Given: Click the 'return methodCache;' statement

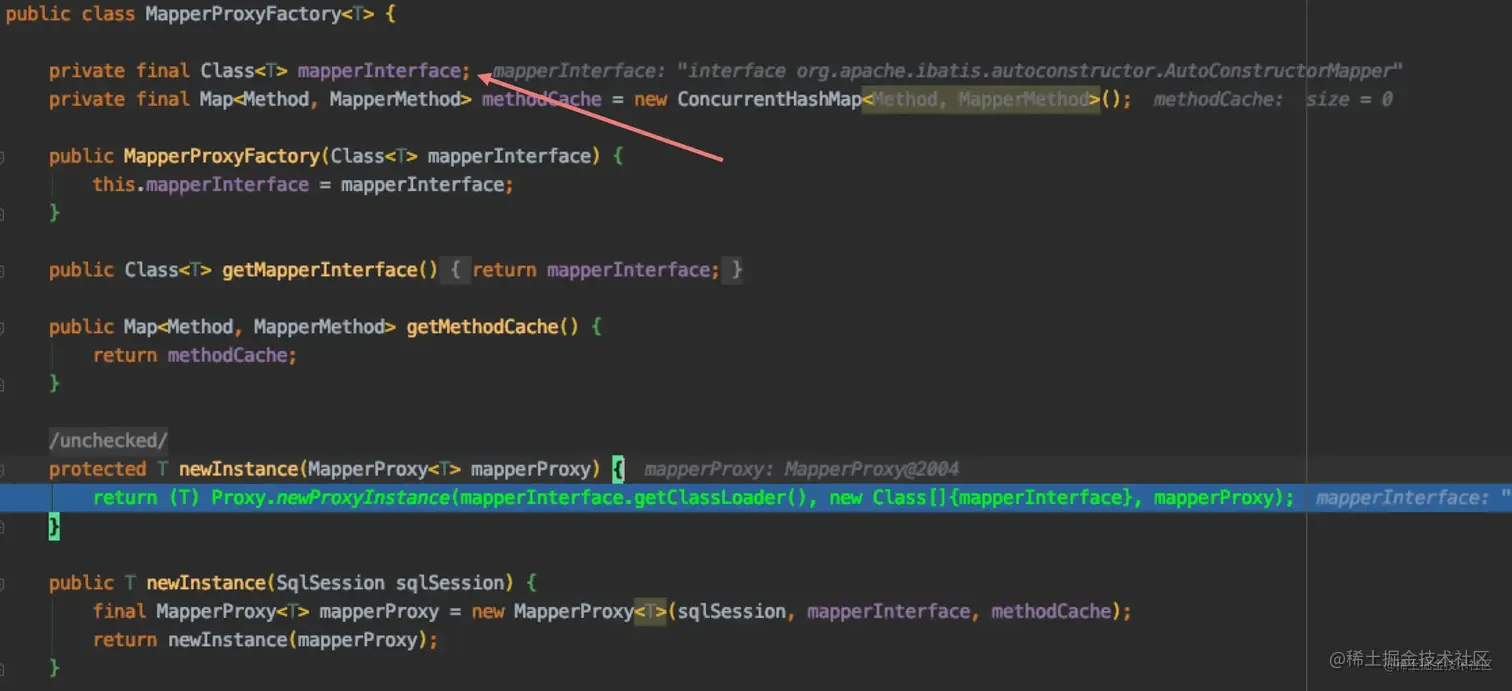Looking at the screenshot, I should tap(195, 355).
